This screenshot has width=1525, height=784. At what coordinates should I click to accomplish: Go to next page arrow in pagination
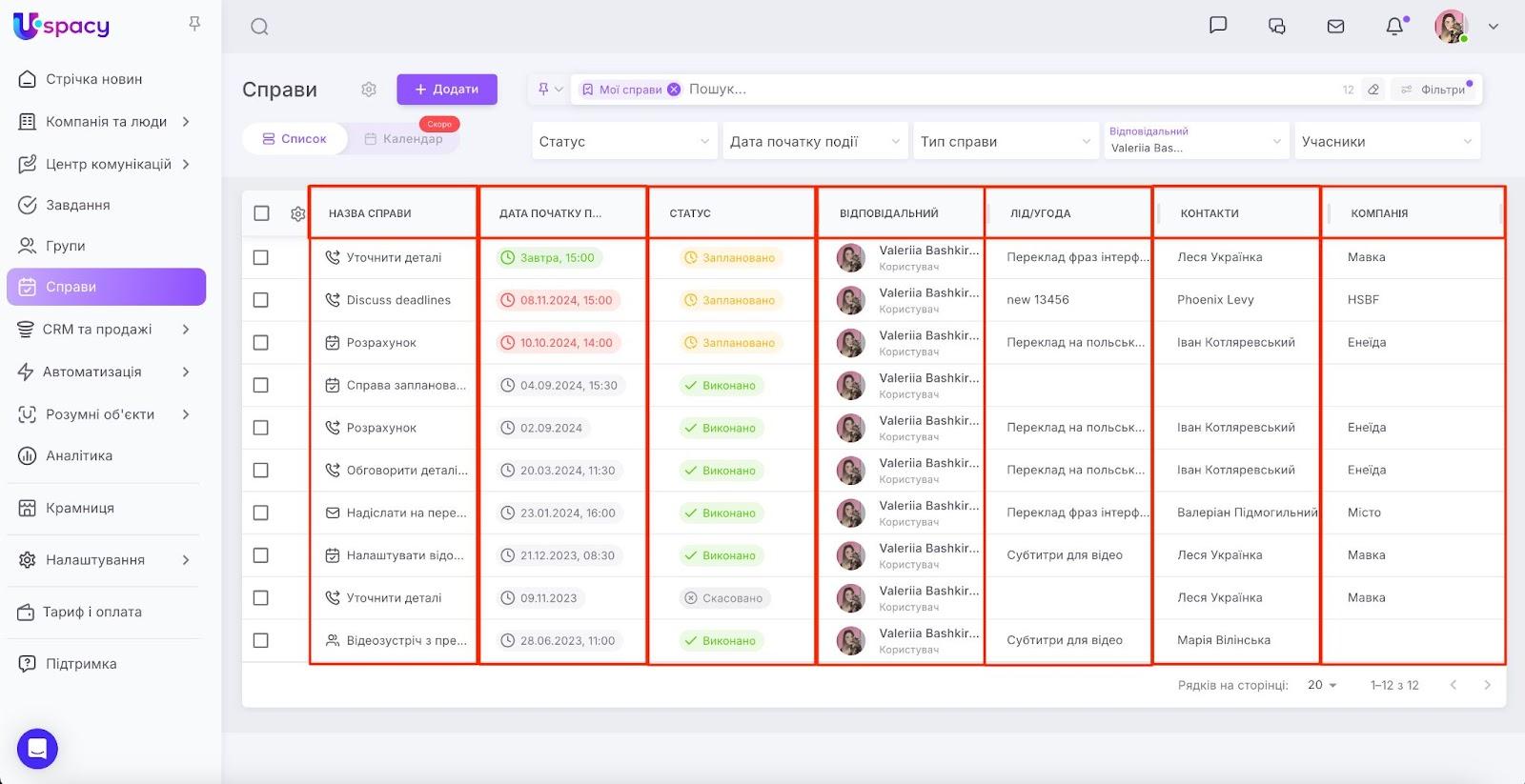coord(1487,685)
